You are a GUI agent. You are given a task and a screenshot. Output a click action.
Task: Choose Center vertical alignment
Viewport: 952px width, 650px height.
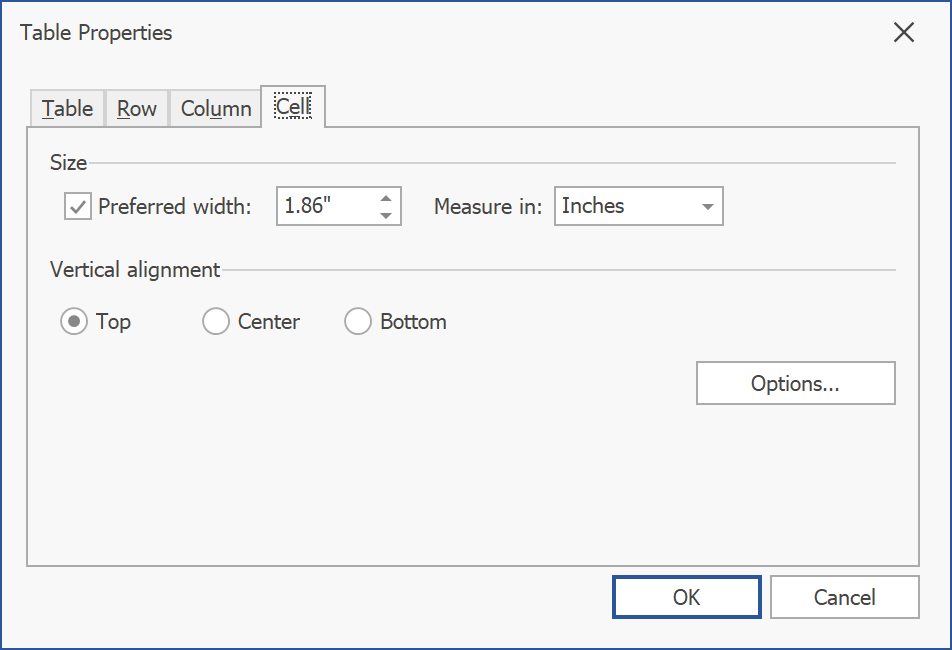[216, 322]
